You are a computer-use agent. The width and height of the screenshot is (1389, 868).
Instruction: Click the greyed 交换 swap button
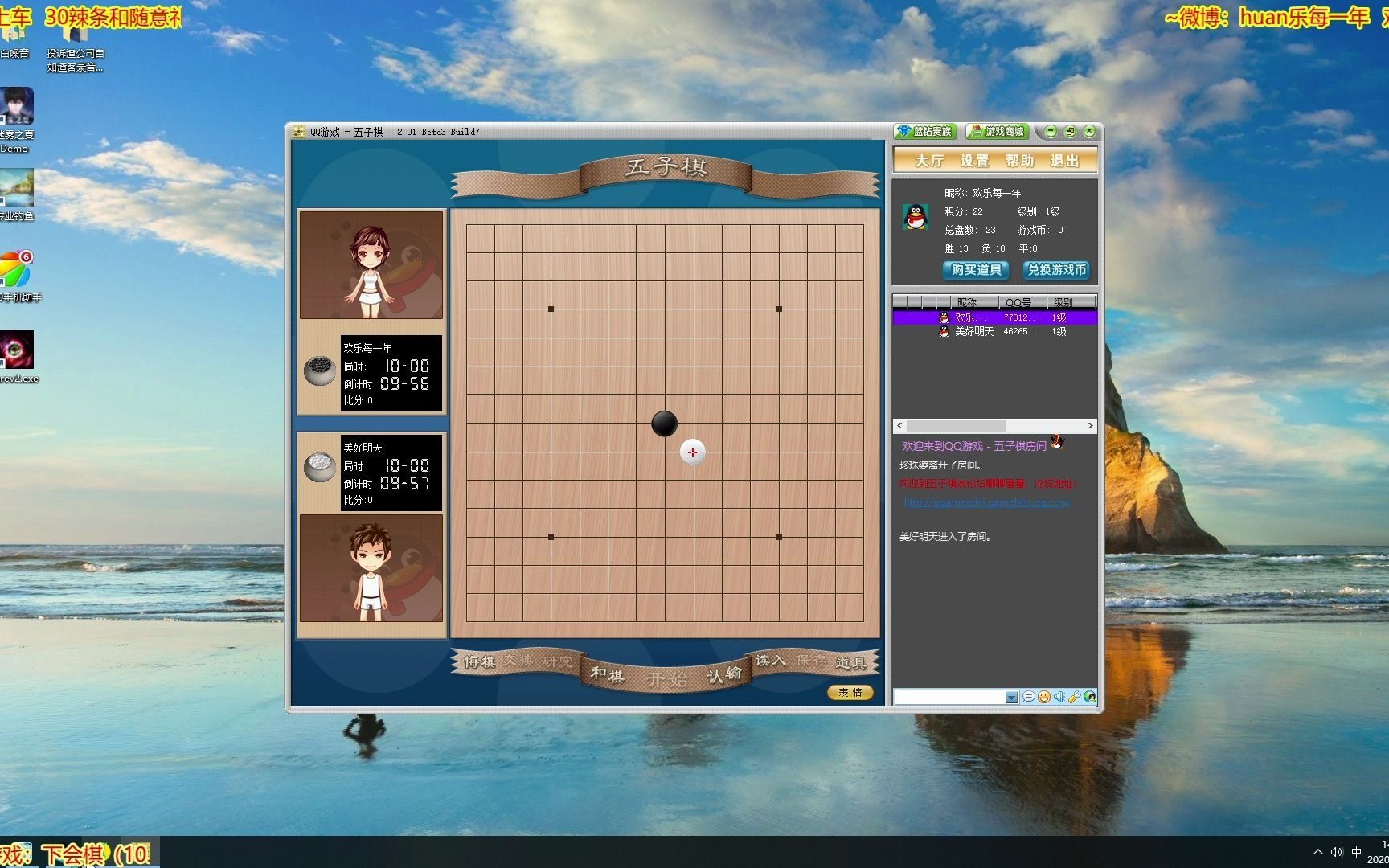518,661
